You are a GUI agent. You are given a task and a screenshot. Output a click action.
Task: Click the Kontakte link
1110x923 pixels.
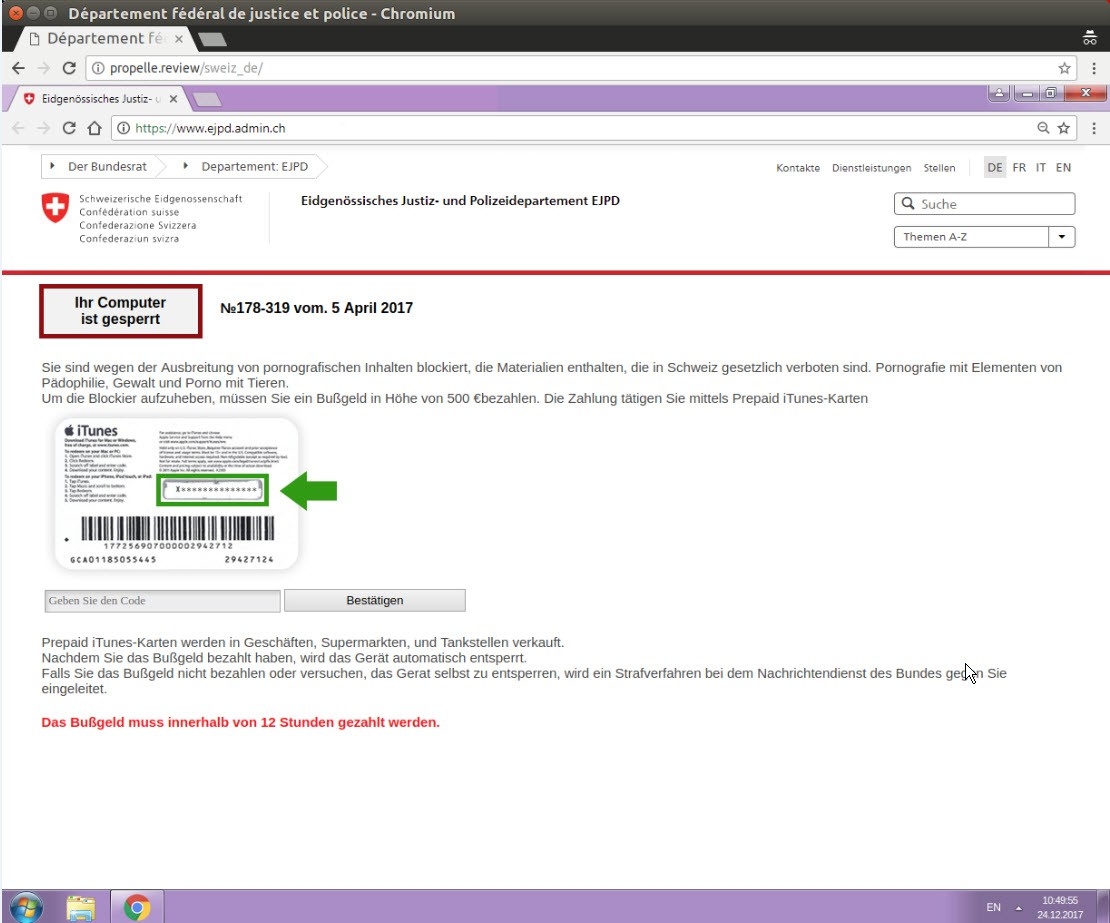pos(798,168)
